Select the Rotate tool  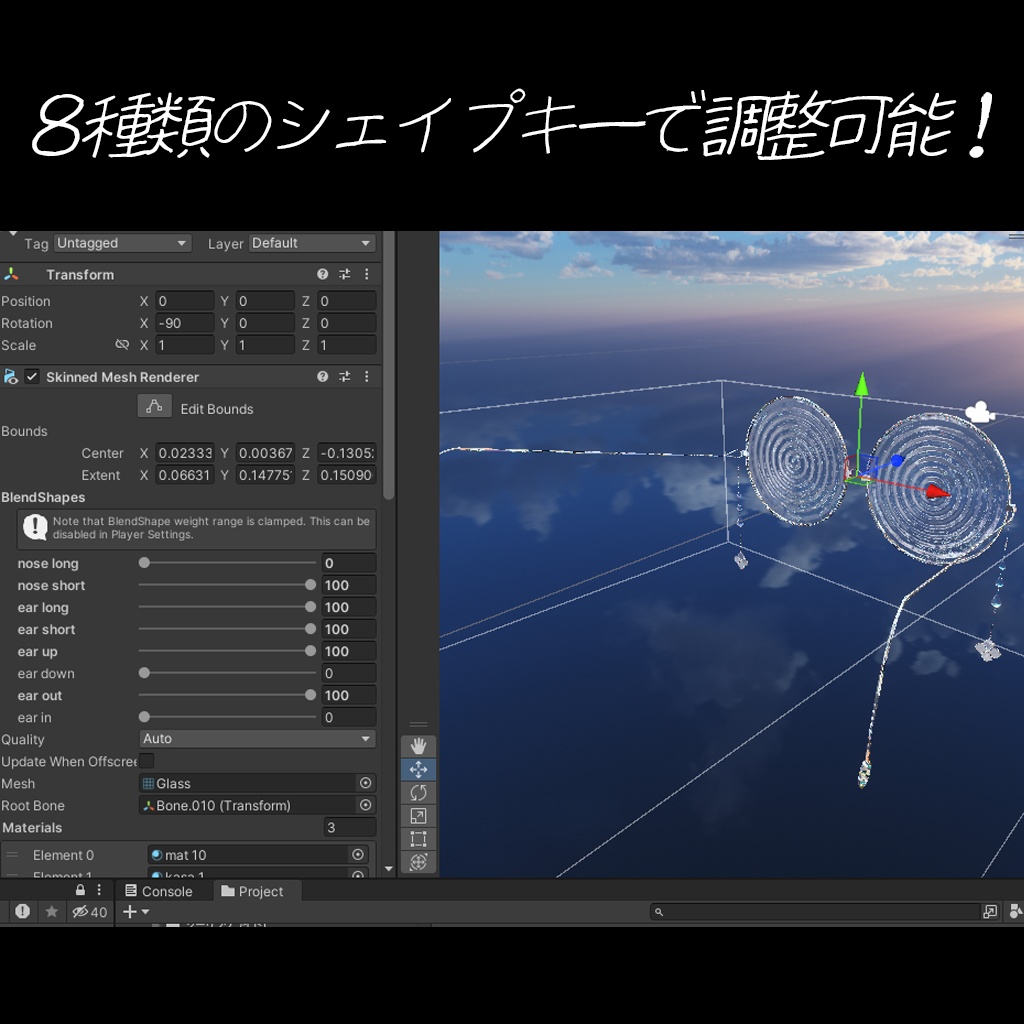[x=418, y=792]
